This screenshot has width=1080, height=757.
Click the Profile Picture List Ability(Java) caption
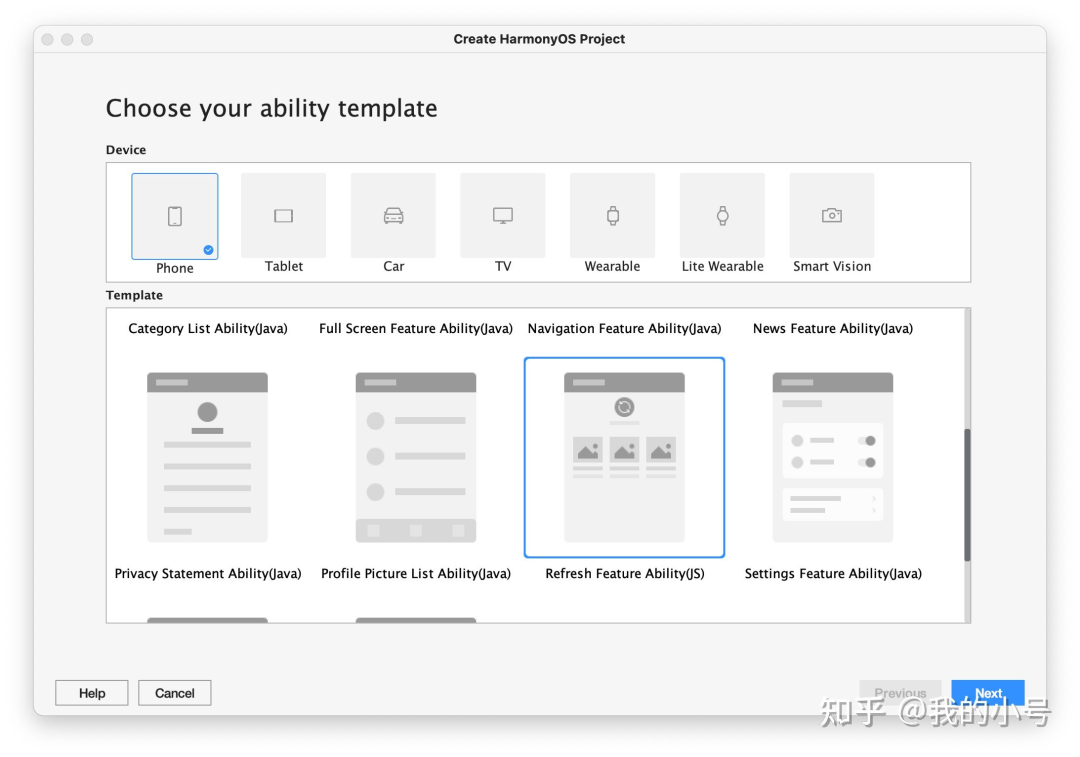416,574
